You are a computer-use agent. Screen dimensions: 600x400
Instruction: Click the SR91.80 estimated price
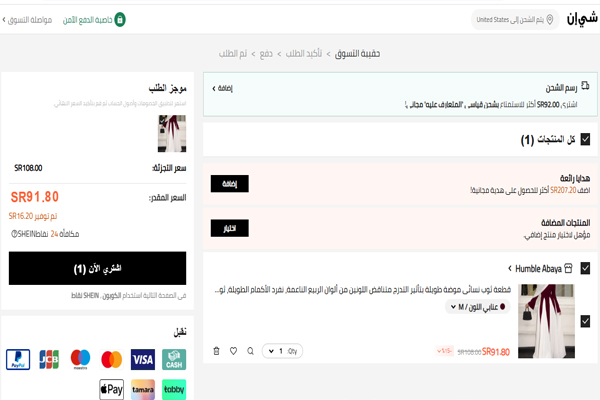[35, 197]
